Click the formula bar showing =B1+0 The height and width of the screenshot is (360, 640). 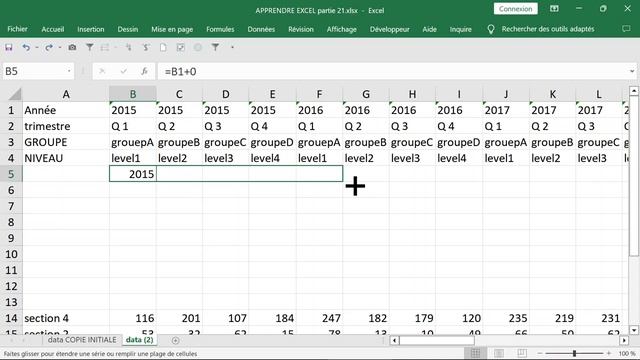tap(393, 71)
